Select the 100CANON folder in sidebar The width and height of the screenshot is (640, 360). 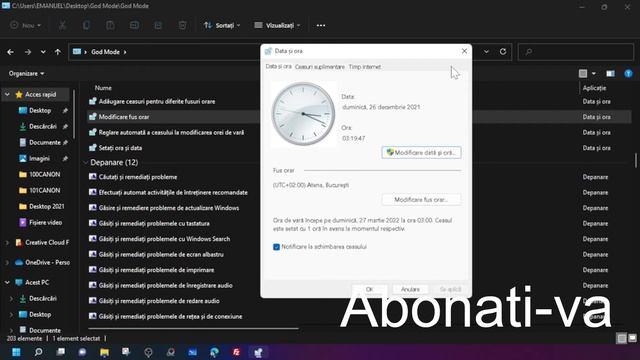point(44,174)
